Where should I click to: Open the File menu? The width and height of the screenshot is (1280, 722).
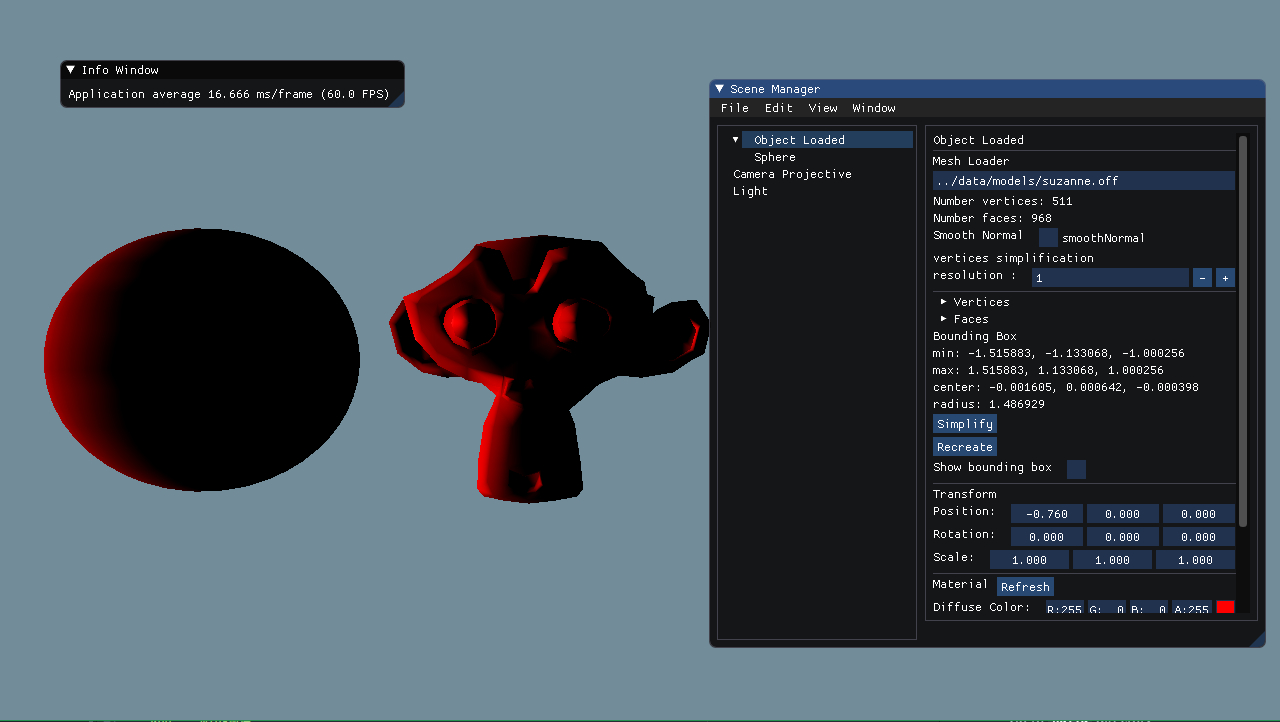[x=735, y=108]
